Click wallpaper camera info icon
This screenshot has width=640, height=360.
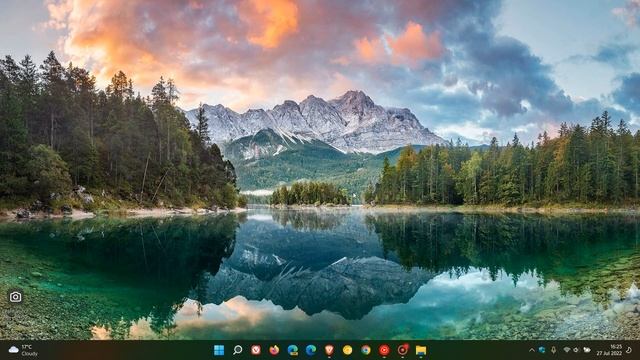[16, 297]
